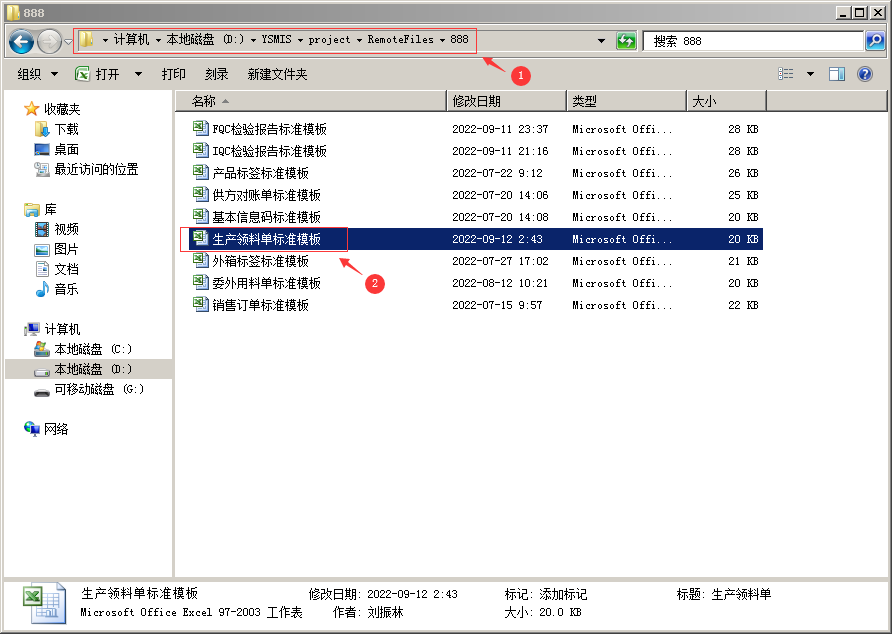Select the FQC检验报告标准模板 Excel file icon
The height and width of the screenshot is (634, 892).
pos(200,128)
